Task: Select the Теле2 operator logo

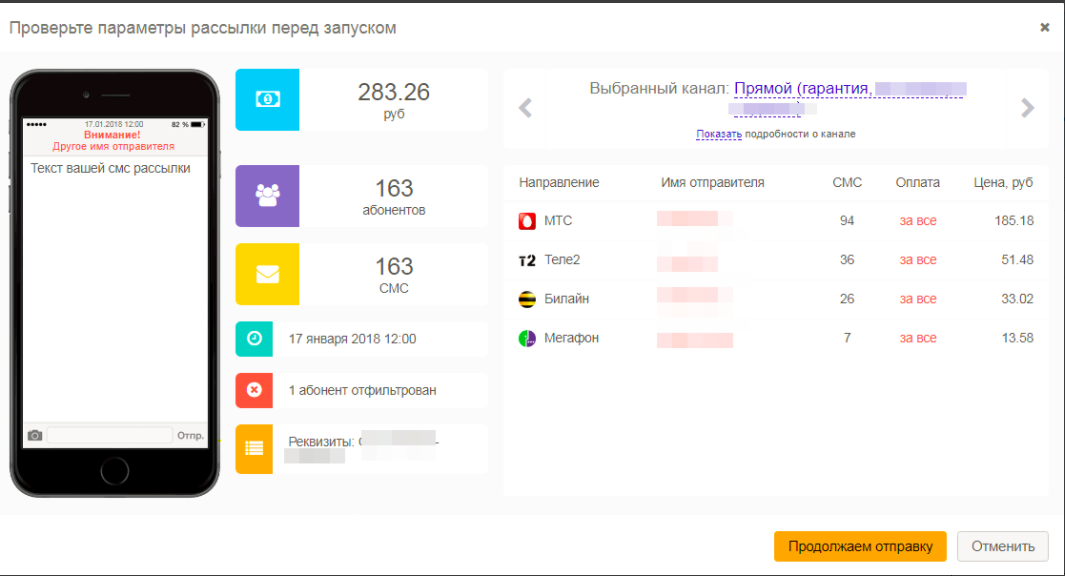Action: [527, 259]
